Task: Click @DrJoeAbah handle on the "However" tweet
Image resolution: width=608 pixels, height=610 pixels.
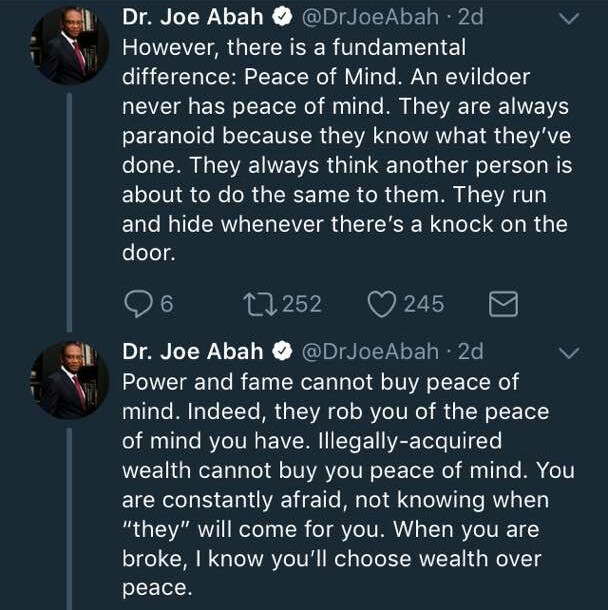Action: point(368,18)
